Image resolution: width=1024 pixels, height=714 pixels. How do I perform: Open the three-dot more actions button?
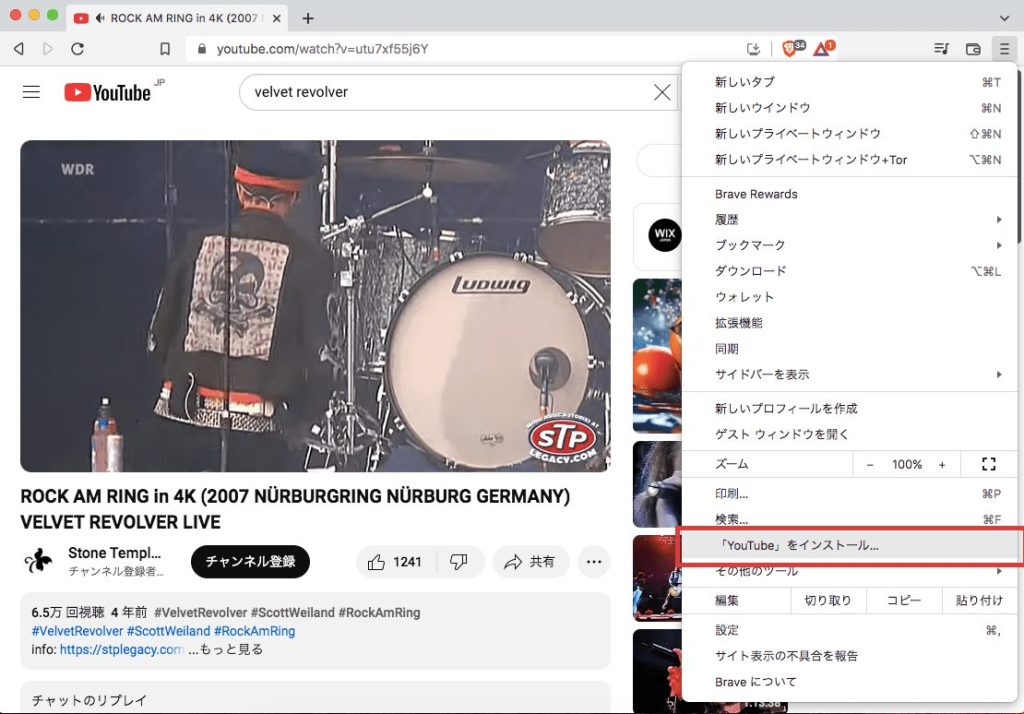(x=594, y=562)
